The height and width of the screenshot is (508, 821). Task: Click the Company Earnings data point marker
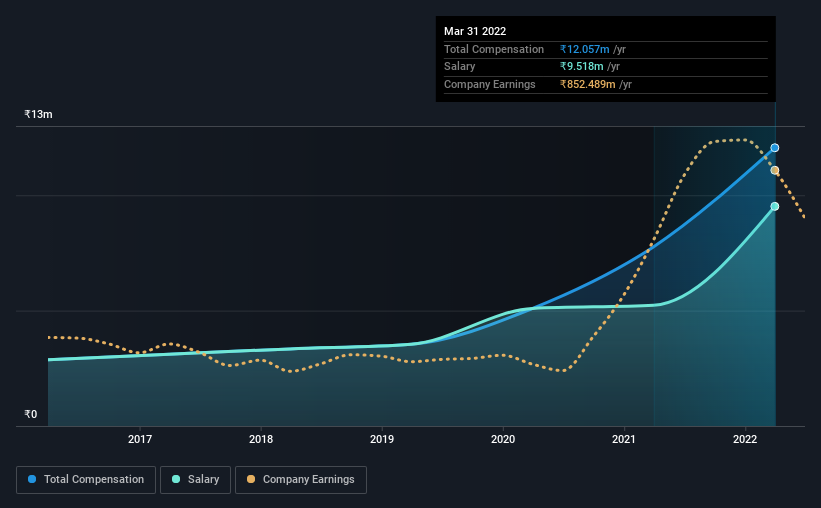[774, 170]
